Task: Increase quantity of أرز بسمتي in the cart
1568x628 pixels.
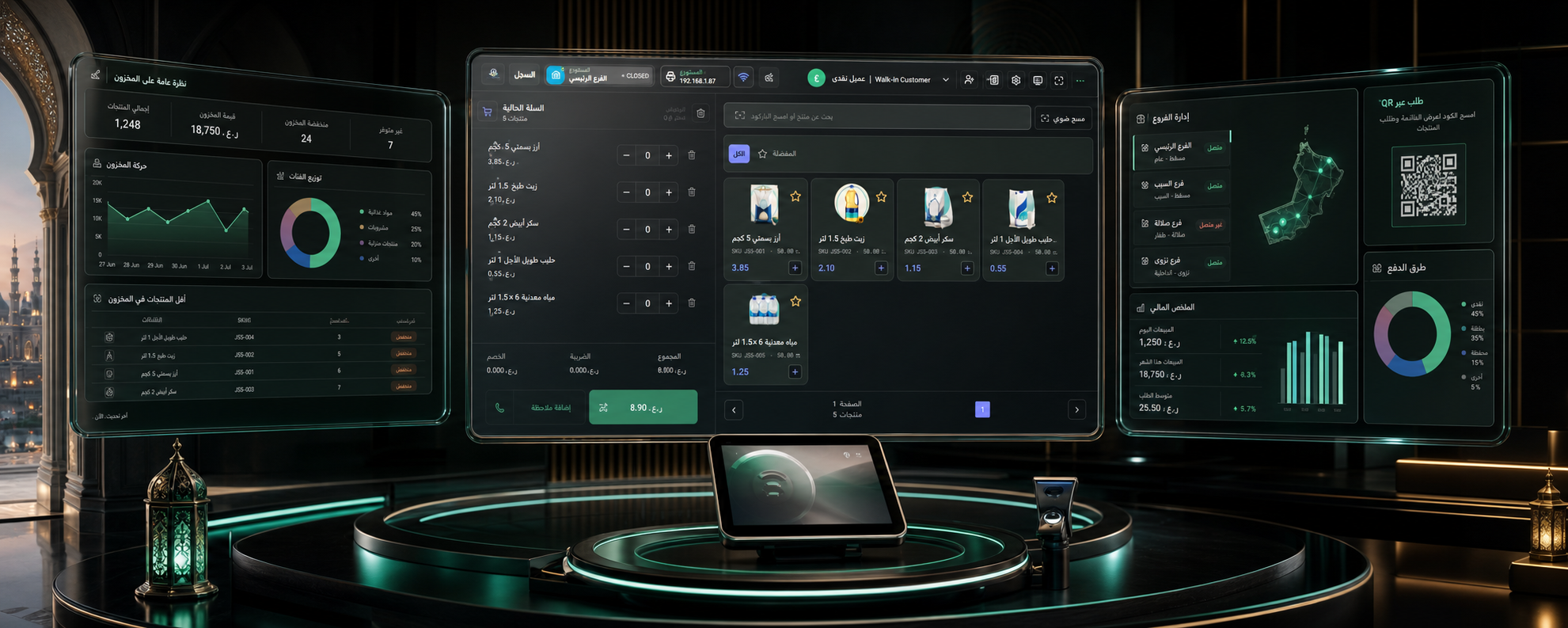Action: (x=669, y=155)
